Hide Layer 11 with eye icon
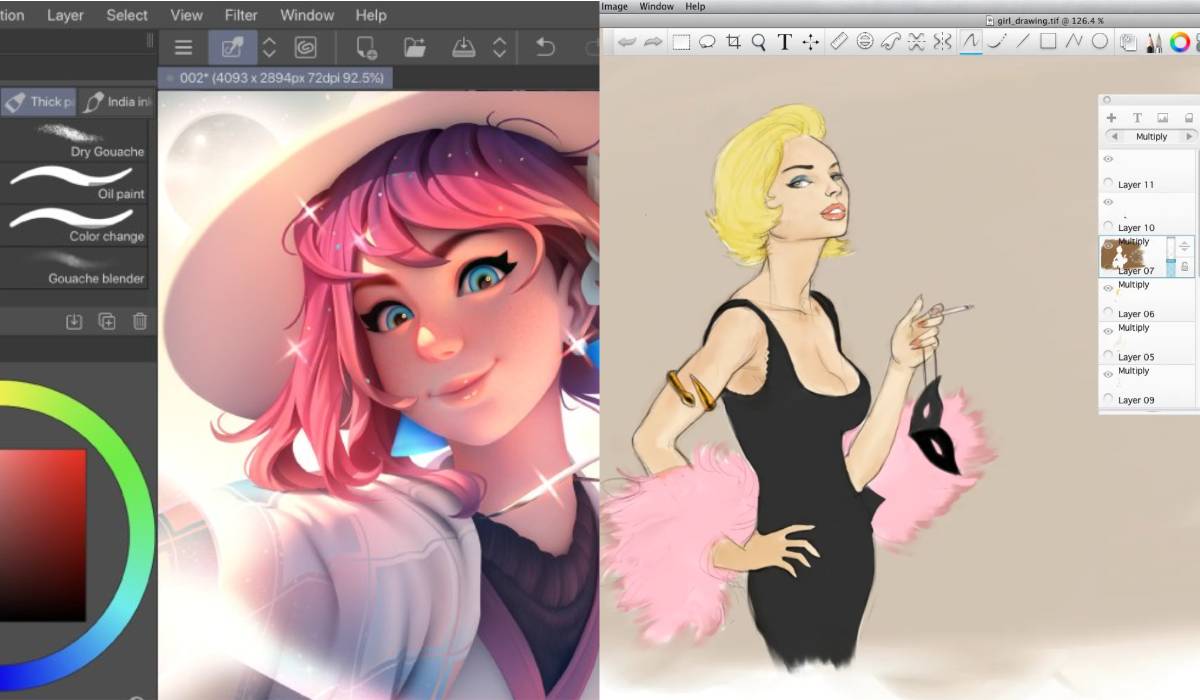Screen dimensions: 1200x700 pos(1108,160)
